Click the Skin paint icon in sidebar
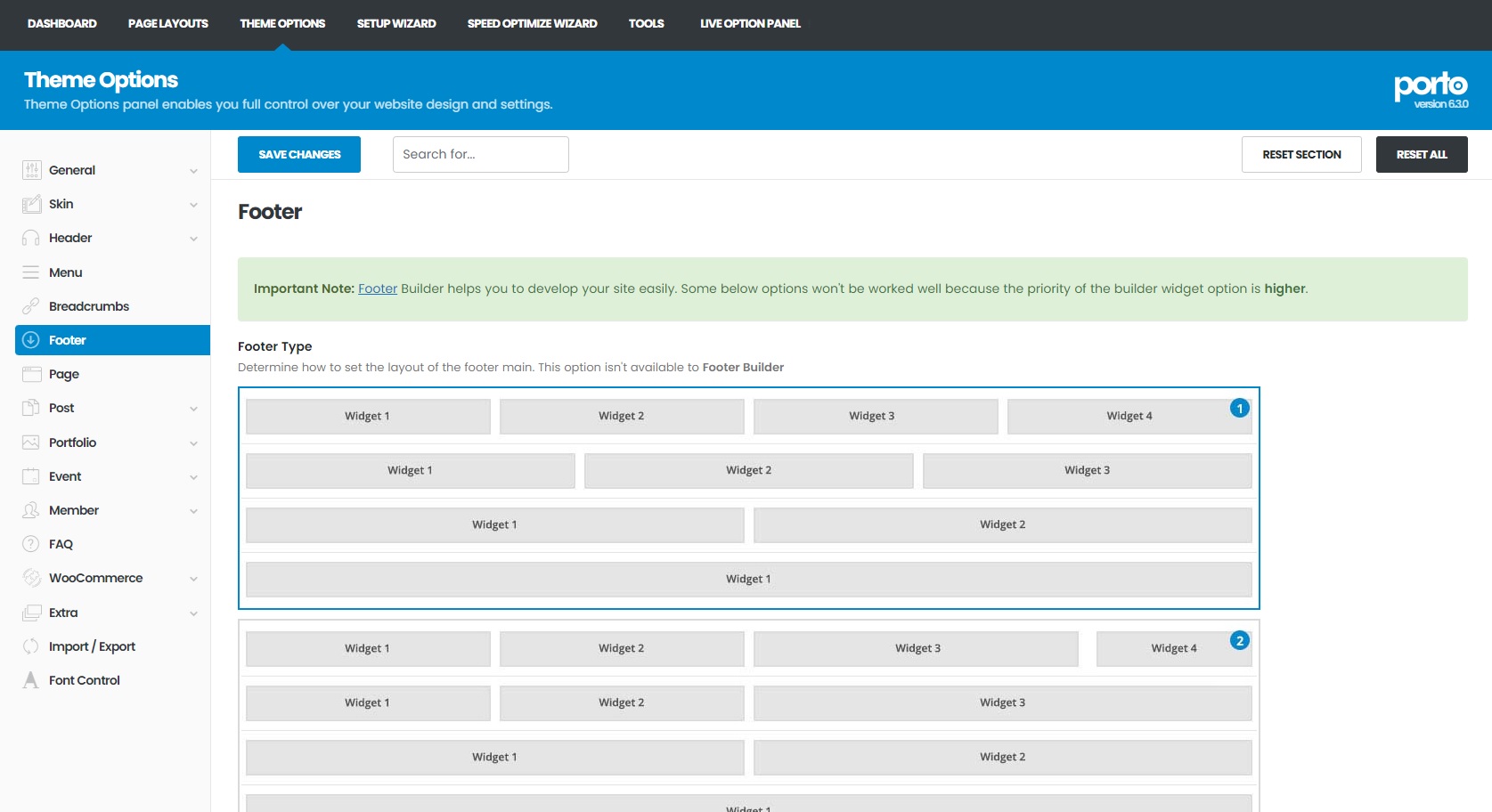 (x=31, y=204)
